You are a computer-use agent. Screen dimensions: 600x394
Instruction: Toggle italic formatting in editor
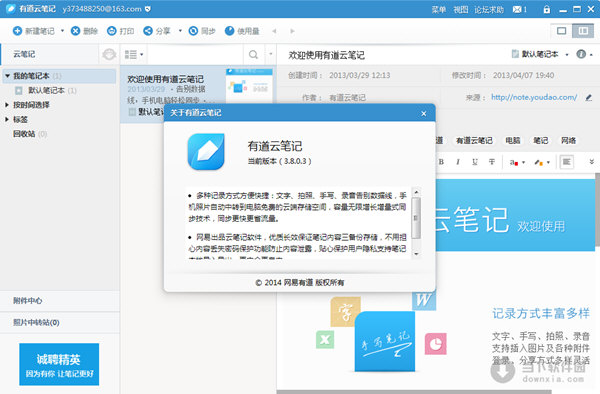pos(458,162)
